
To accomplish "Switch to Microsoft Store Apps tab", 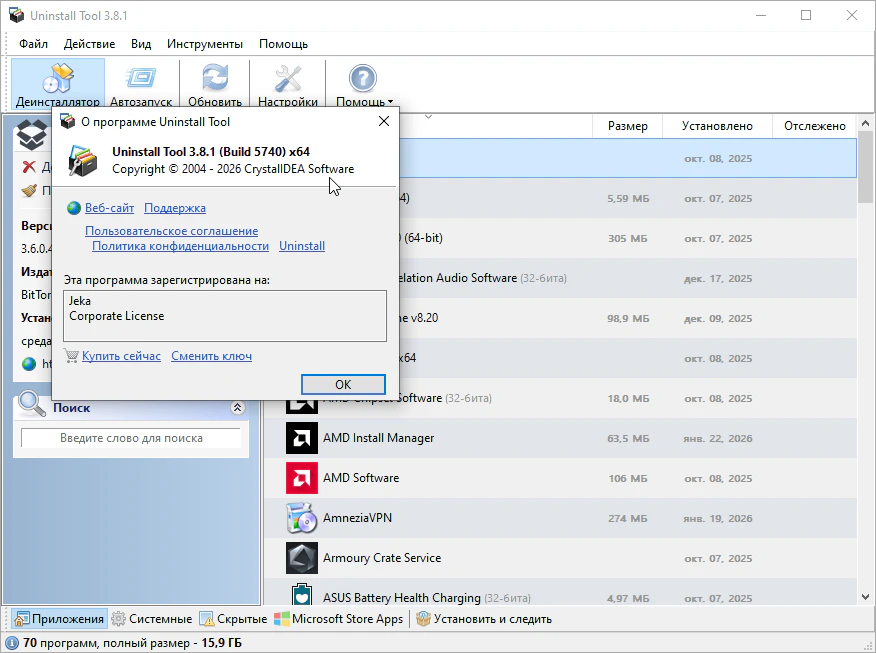I will pyautogui.click(x=339, y=619).
